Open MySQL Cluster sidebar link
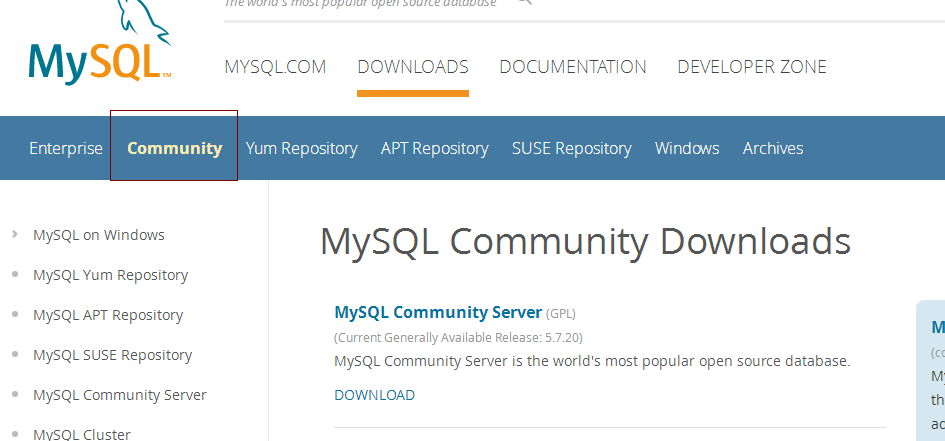This screenshot has width=945, height=441. pyautogui.click(x=82, y=434)
